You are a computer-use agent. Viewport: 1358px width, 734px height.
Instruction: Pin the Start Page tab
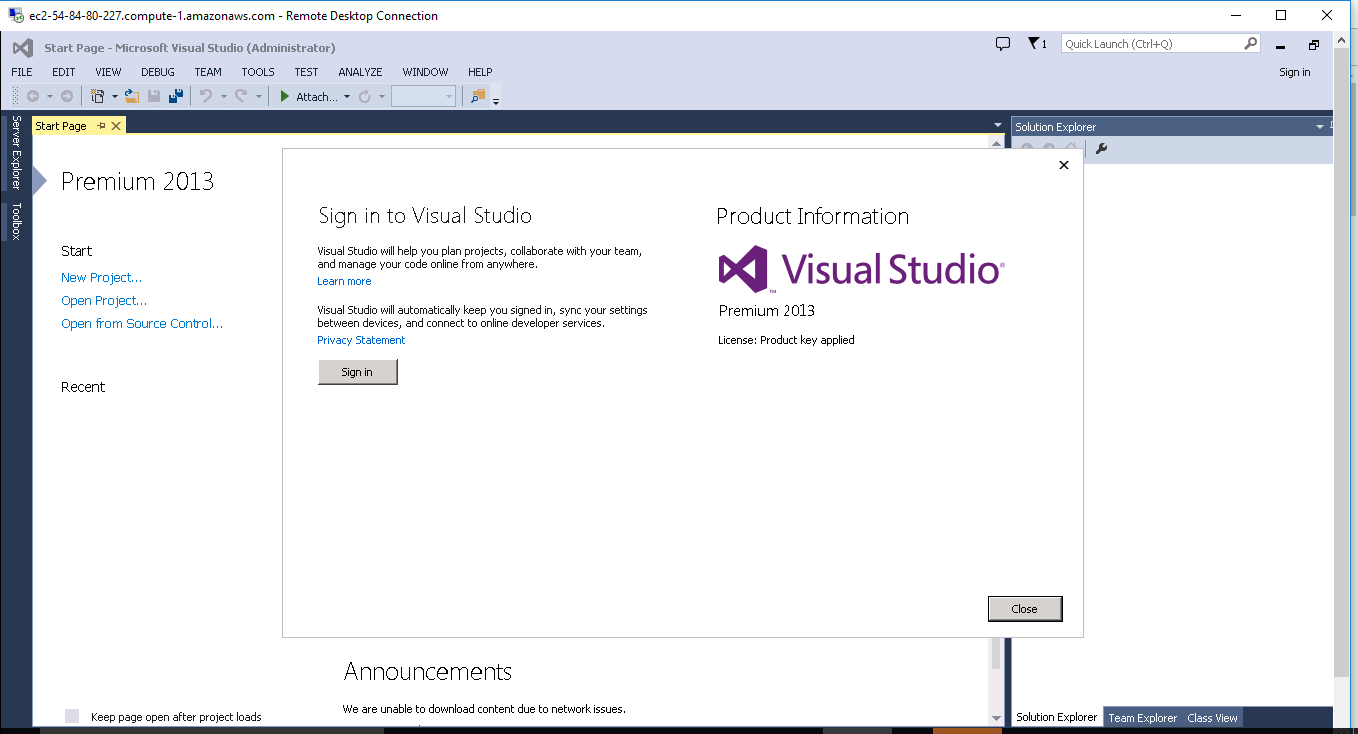click(101, 126)
